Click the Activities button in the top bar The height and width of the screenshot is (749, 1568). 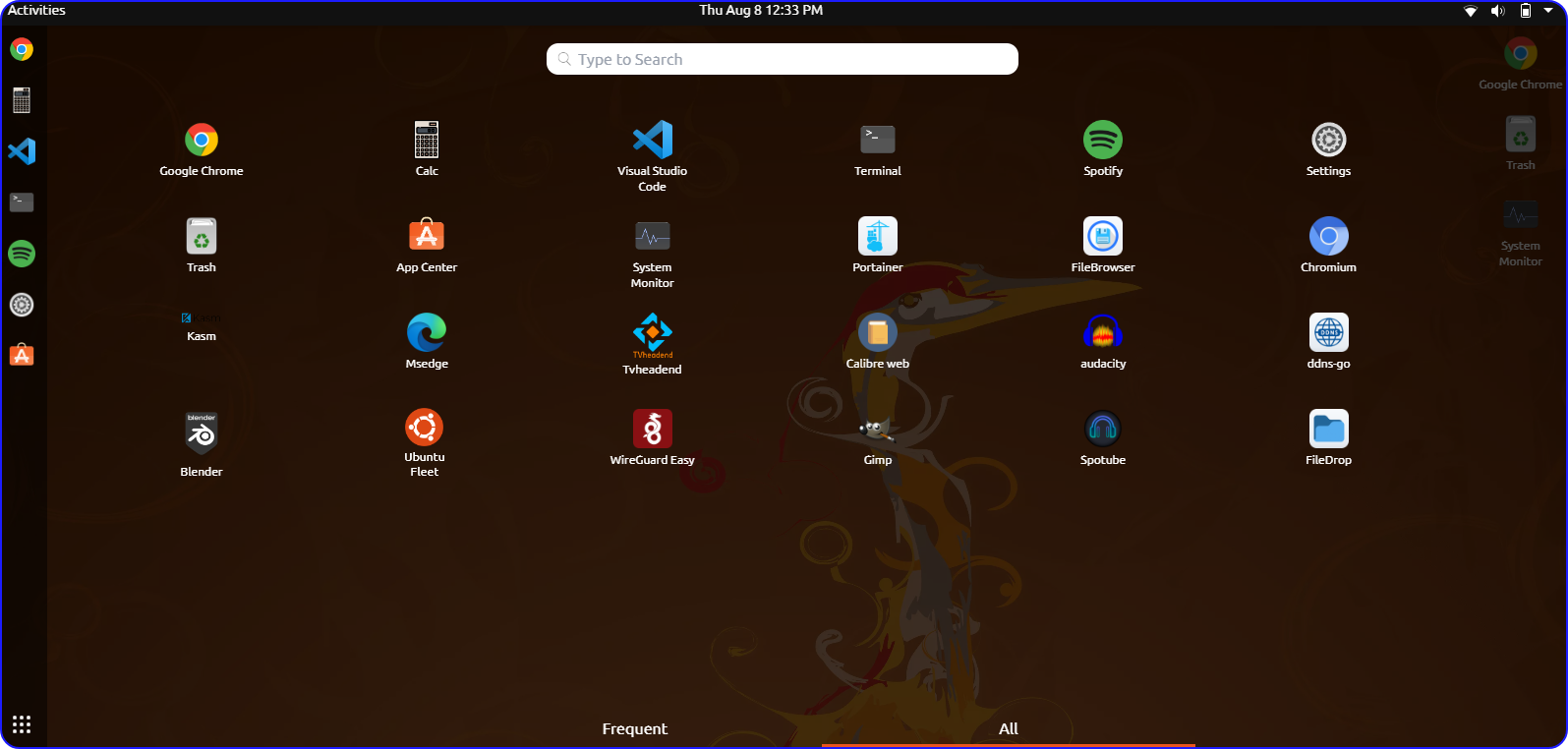pos(36,11)
